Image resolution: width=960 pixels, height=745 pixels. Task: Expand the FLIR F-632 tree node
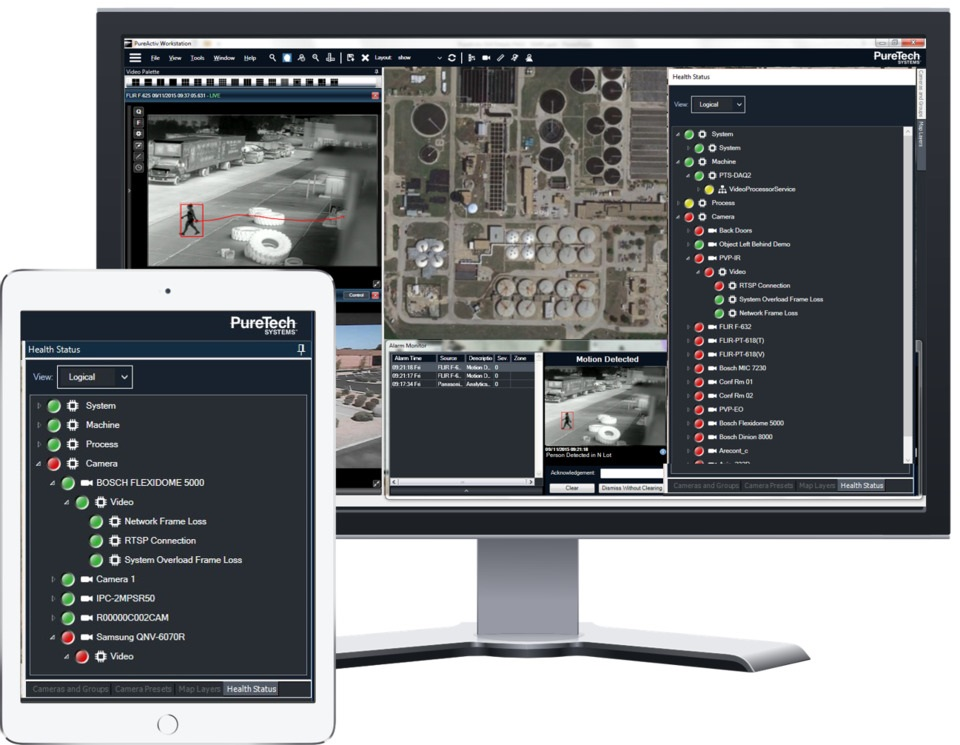[688, 328]
